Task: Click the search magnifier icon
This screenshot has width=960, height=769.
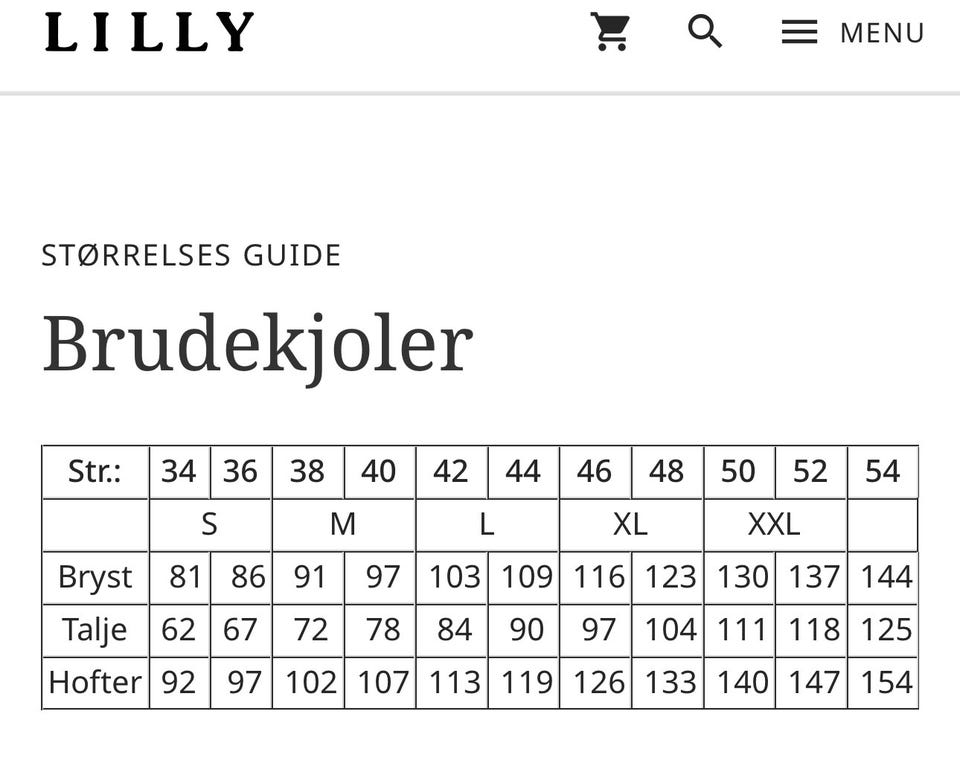Action: (705, 32)
